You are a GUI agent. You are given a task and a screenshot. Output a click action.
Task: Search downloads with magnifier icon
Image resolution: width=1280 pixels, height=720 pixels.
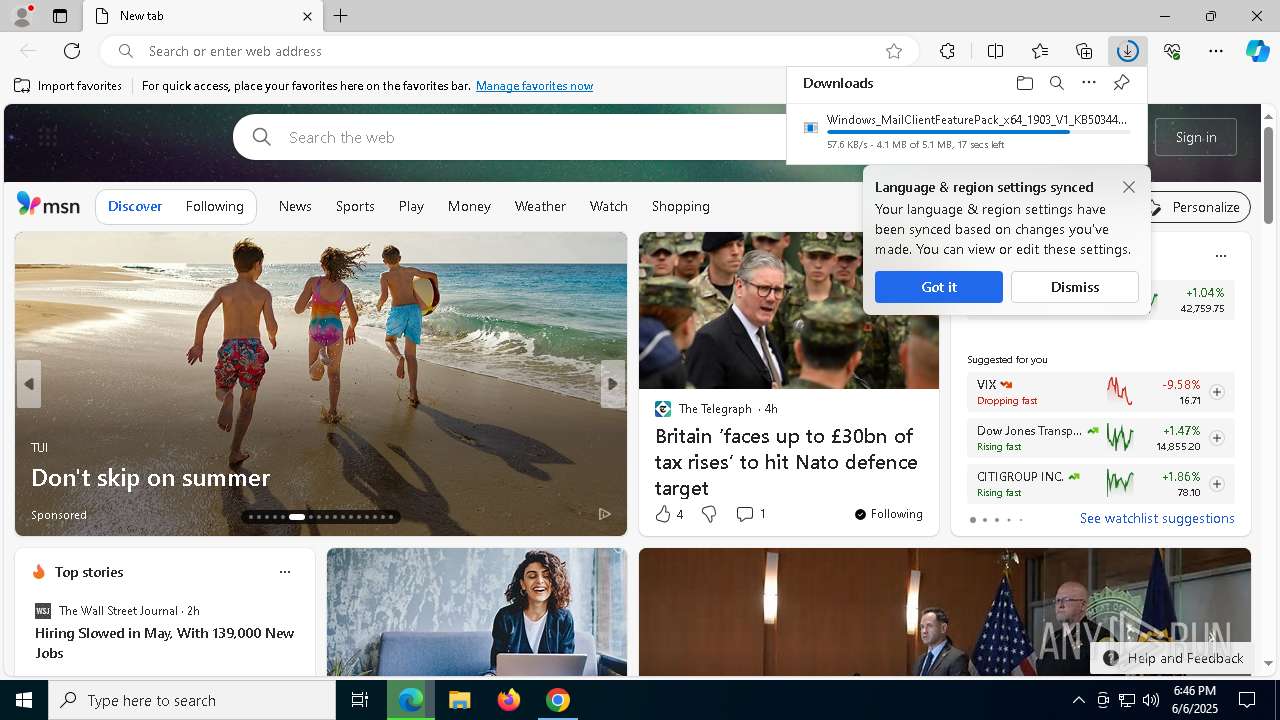tap(1057, 83)
